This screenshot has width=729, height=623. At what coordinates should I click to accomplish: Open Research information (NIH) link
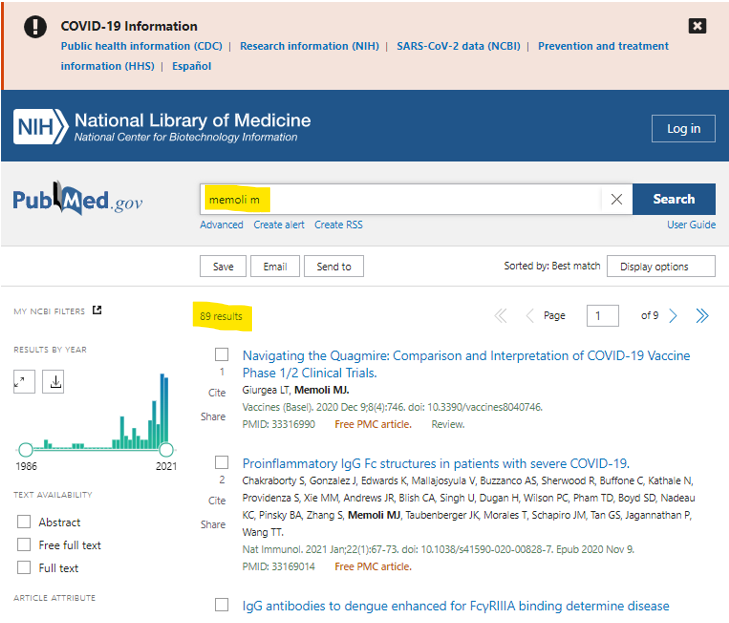(309, 46)
